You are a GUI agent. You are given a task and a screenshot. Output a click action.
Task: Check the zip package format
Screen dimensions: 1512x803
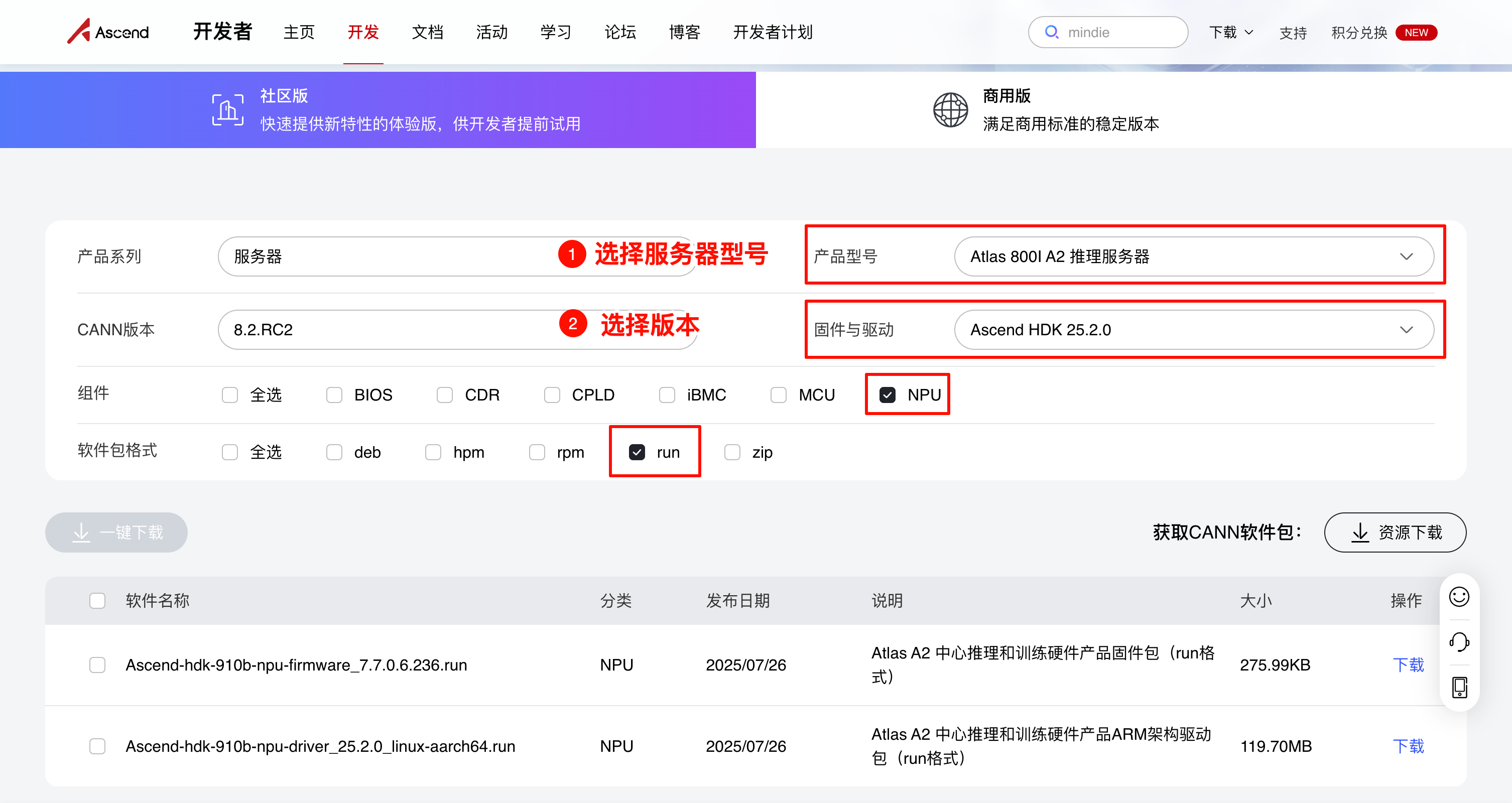[732, 453]
